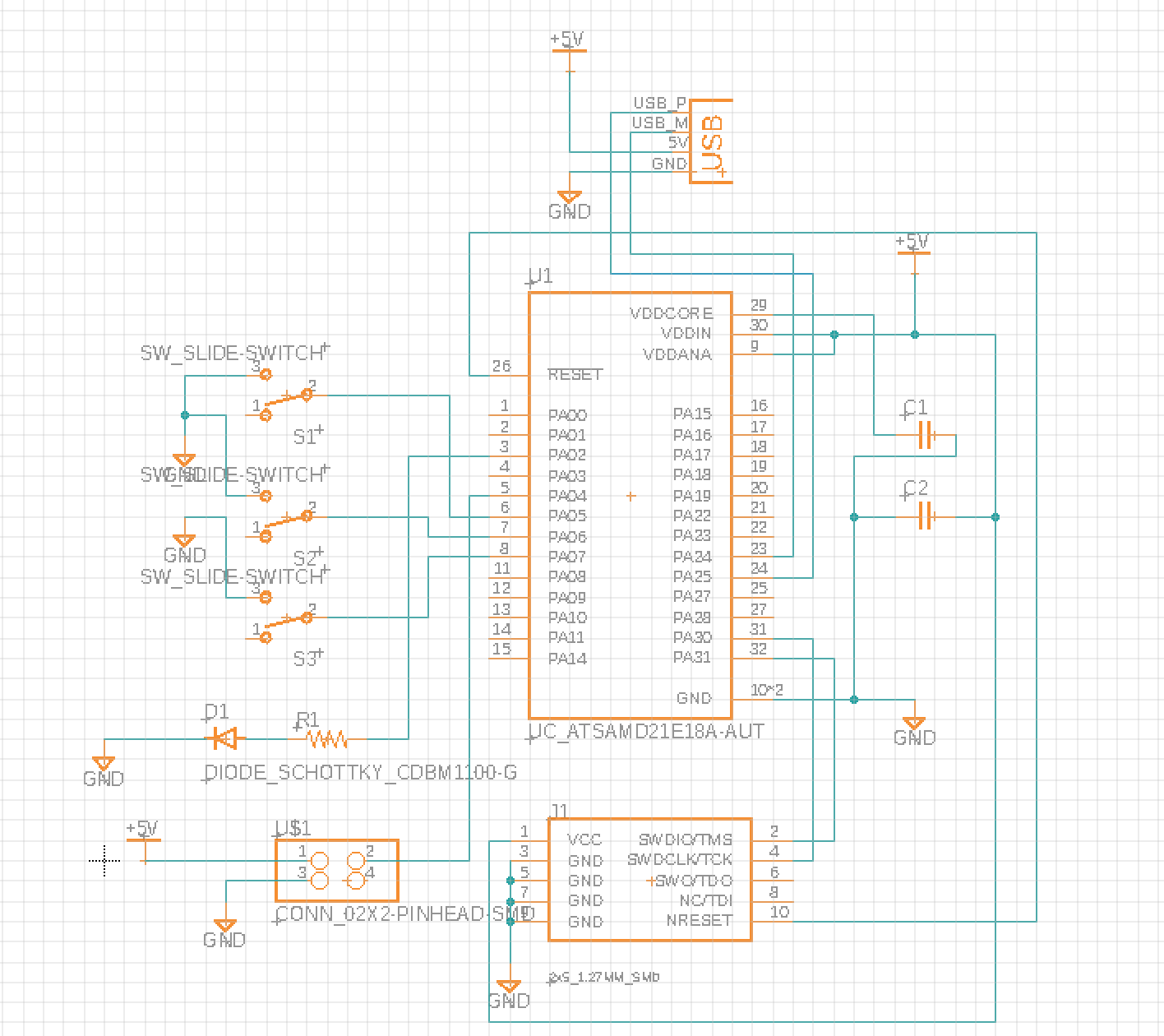The height and width of the screenshot is (1036, 1164).
Task: Click the S3 designator text
Action: pyautogui.click(x=307, y=659)
